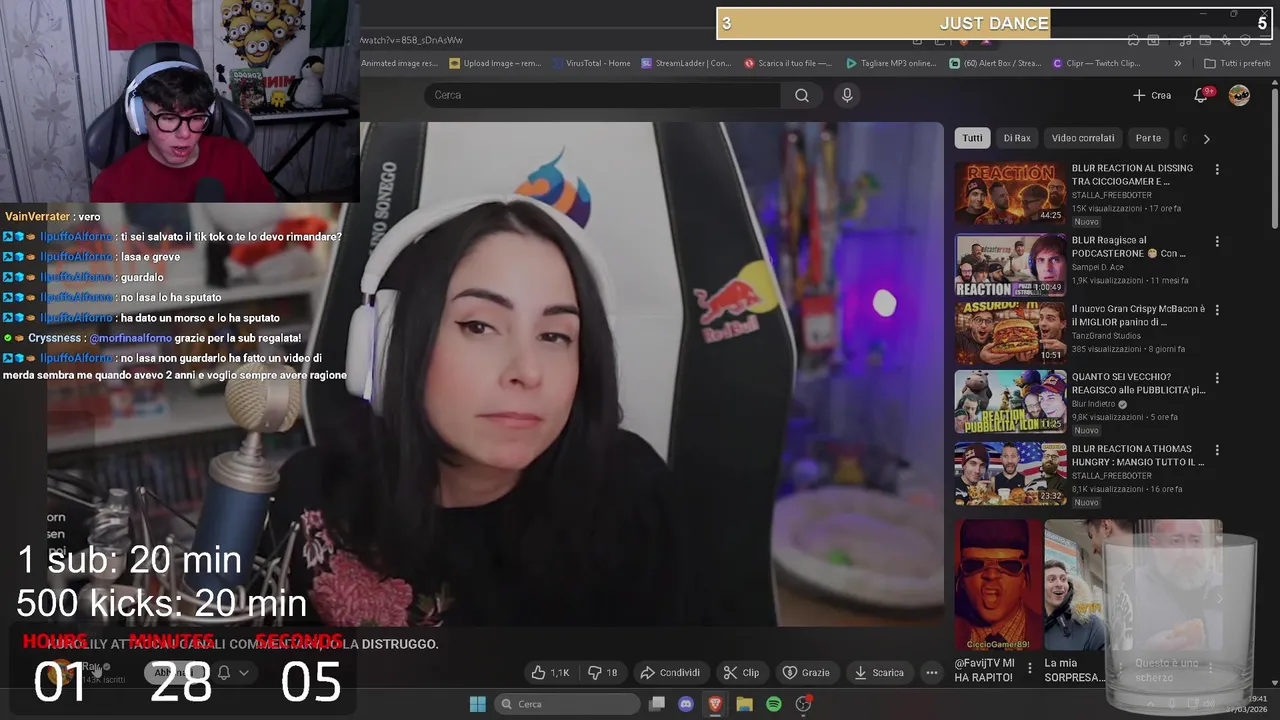Send a Grazie super thanks
The image size is (1280, 720).
[x=806, y=673]
